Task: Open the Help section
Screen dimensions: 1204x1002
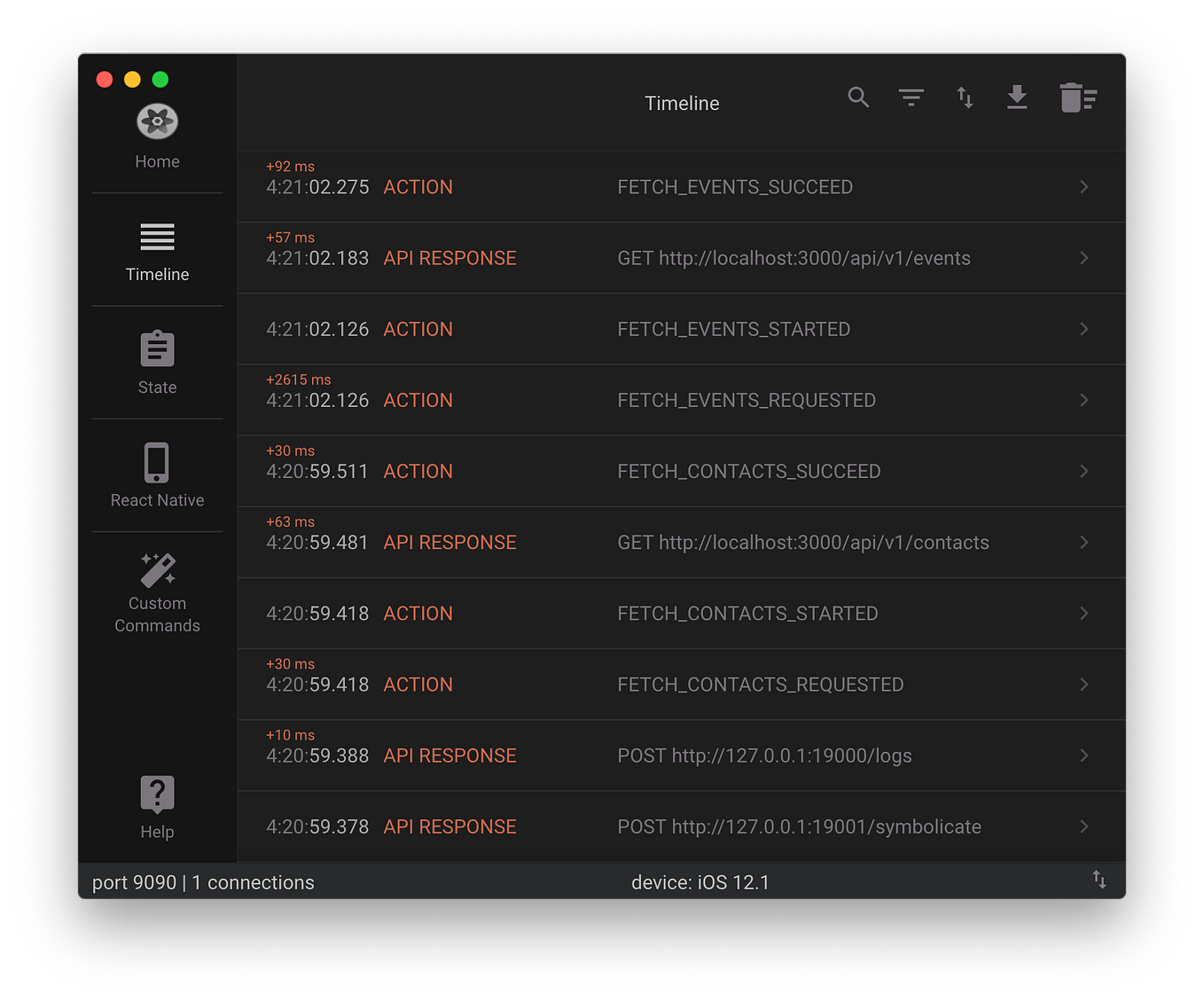Action: tap(157, 807)
